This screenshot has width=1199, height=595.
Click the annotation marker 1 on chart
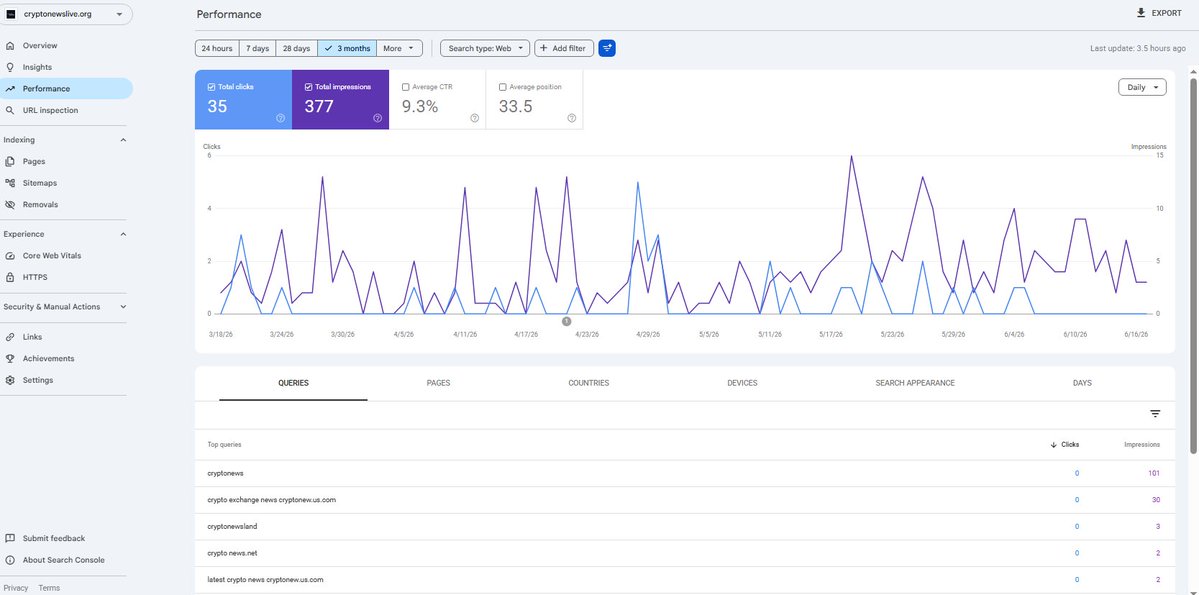click(x=567, y=321)
